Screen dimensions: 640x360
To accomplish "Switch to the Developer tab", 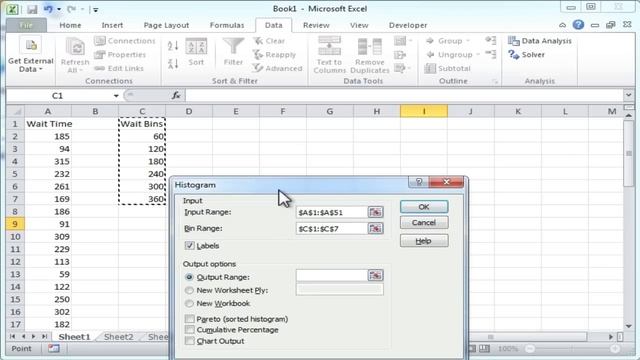I will 408,25.
